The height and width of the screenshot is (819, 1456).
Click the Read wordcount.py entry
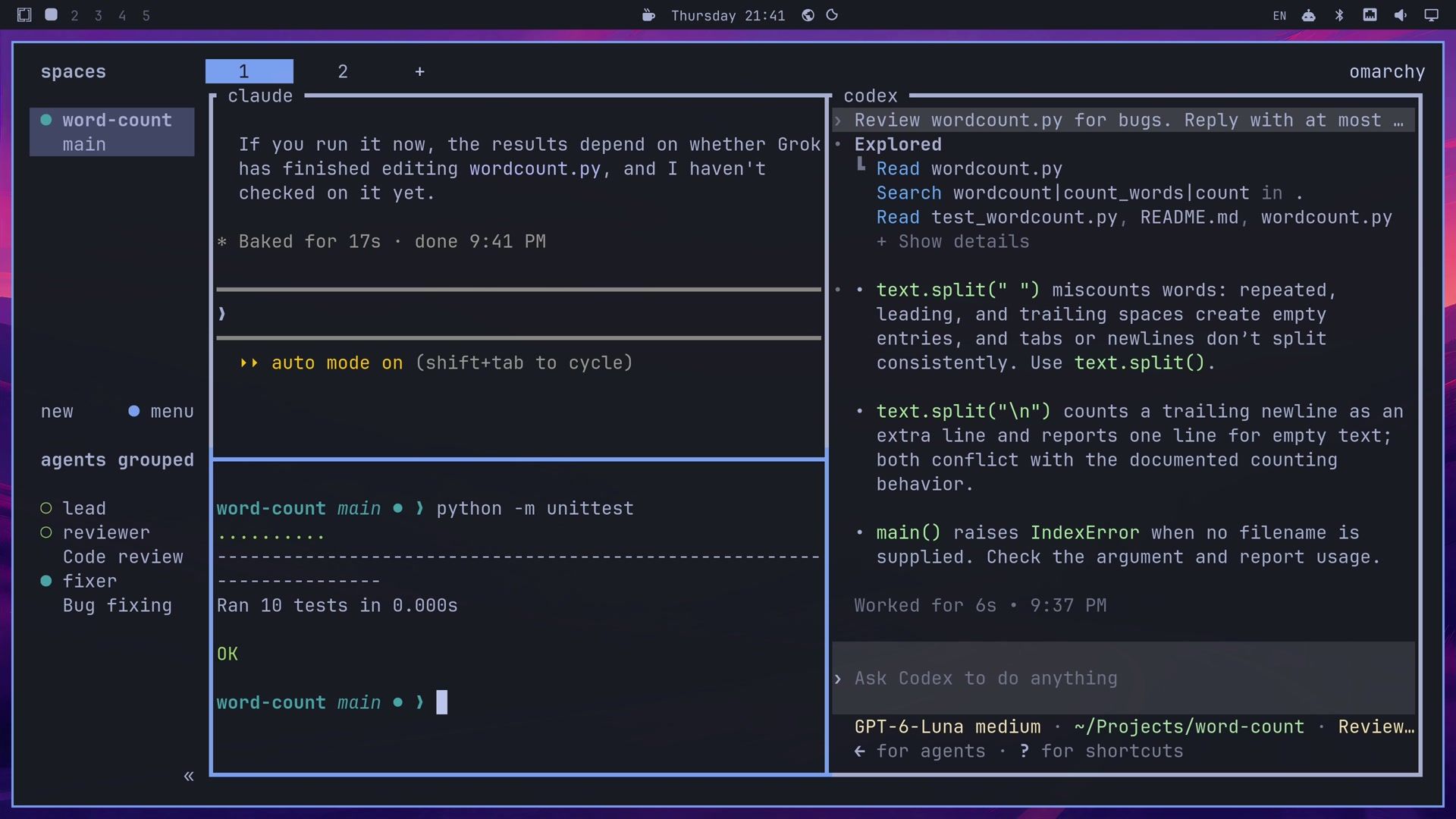pyautogui.click(x=969, y=169)
